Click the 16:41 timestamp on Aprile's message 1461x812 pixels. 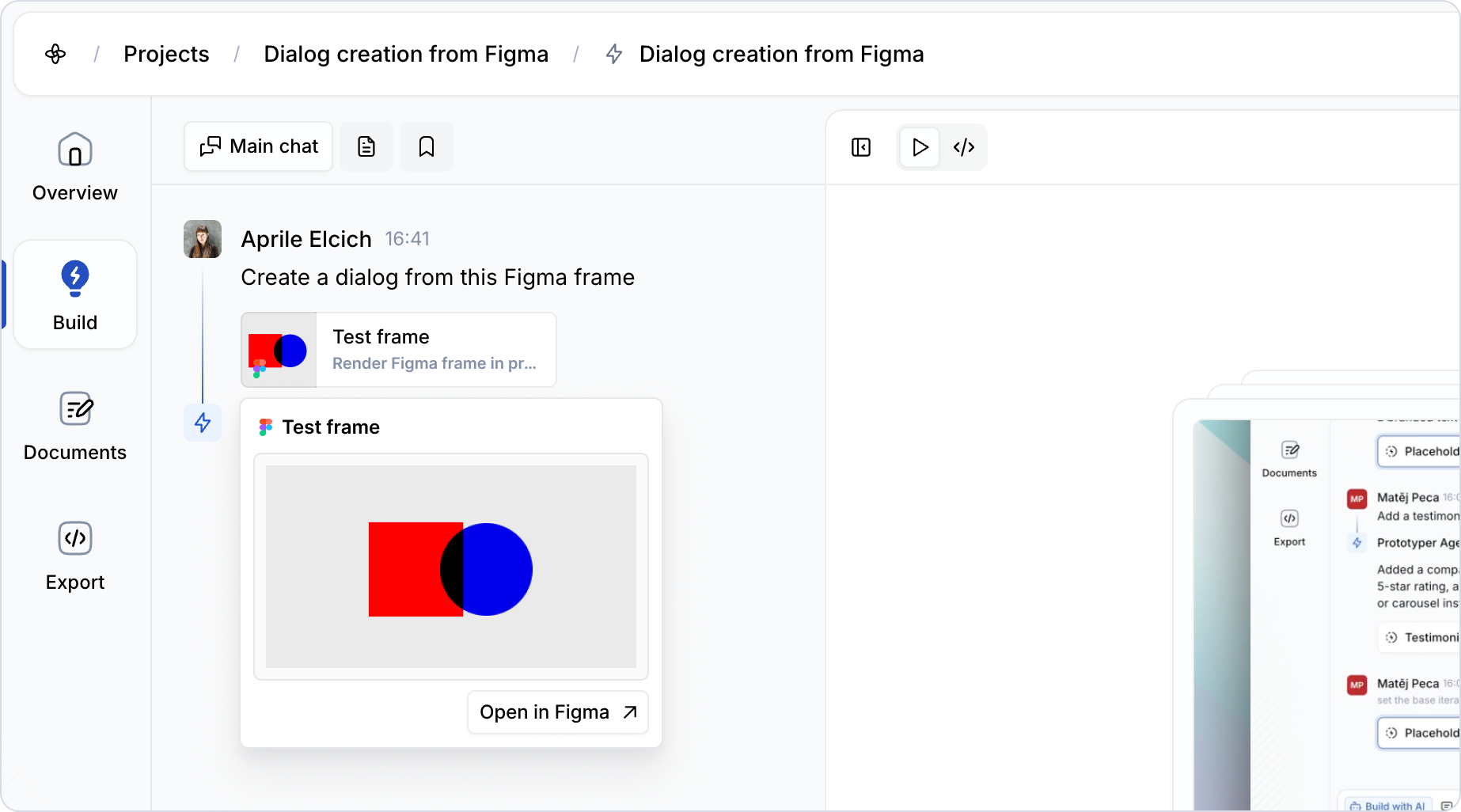click(408, 239)
